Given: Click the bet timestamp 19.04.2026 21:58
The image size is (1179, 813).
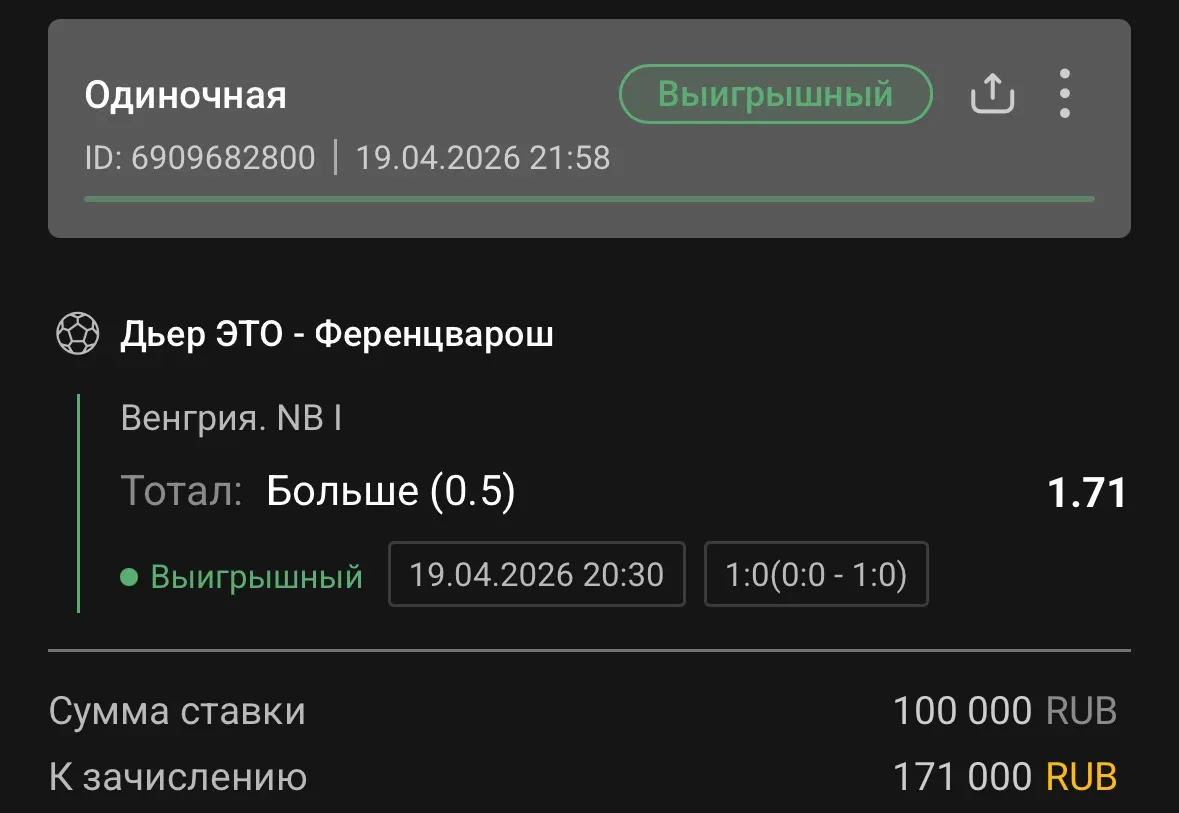Looking at the screenshot, I should 483,158.
